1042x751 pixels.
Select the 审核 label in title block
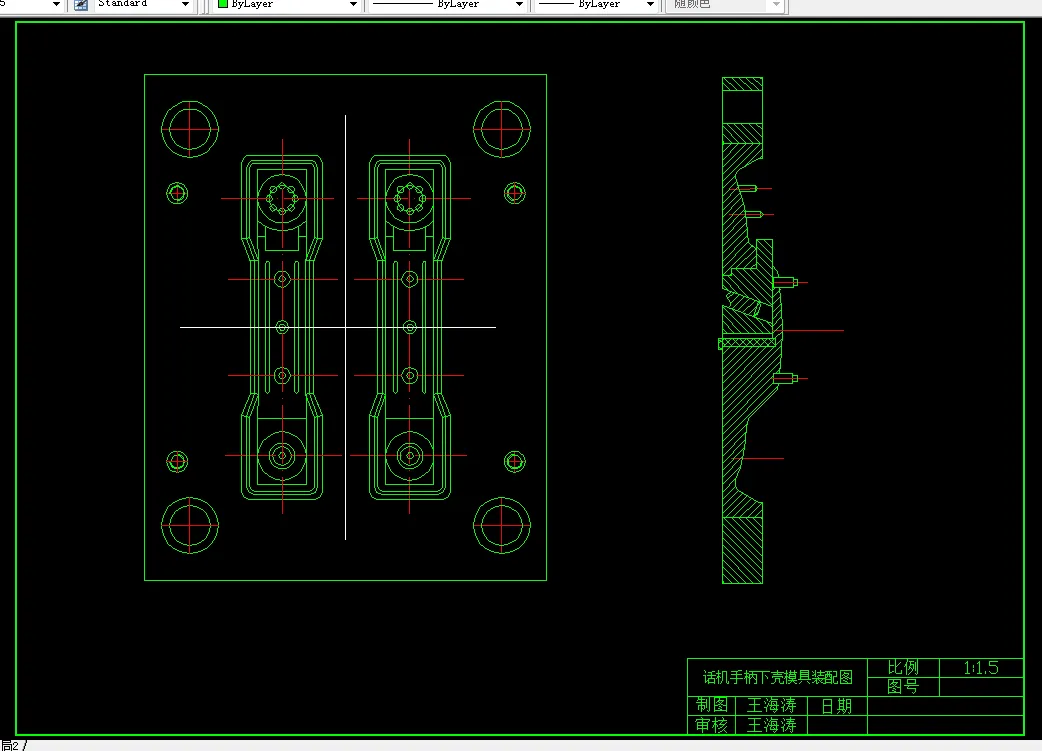[712, 725]
